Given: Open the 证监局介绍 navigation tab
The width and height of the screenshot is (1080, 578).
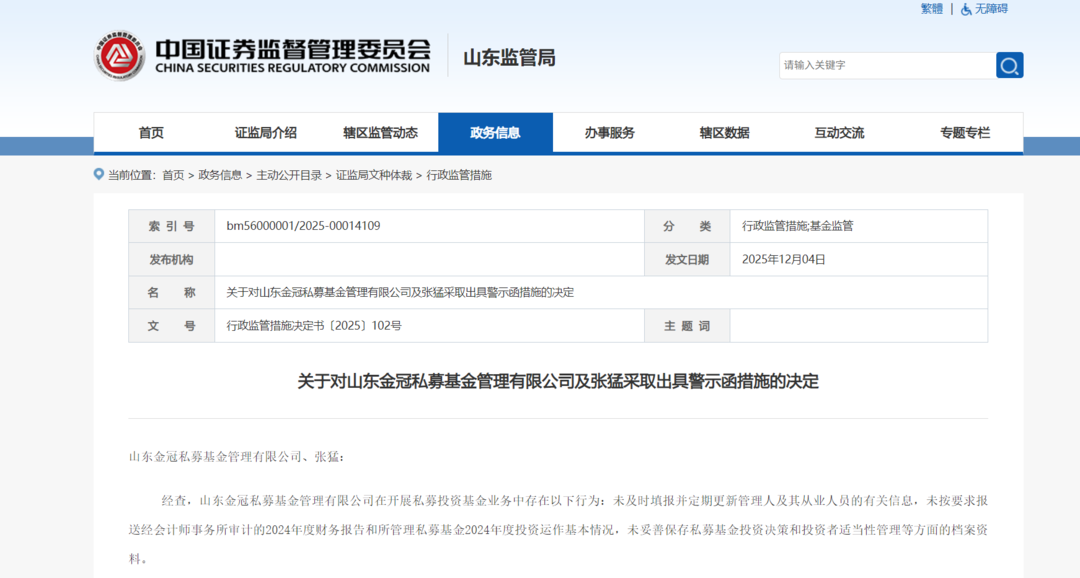Looking at the screenshot, I should tap(265, 133).
